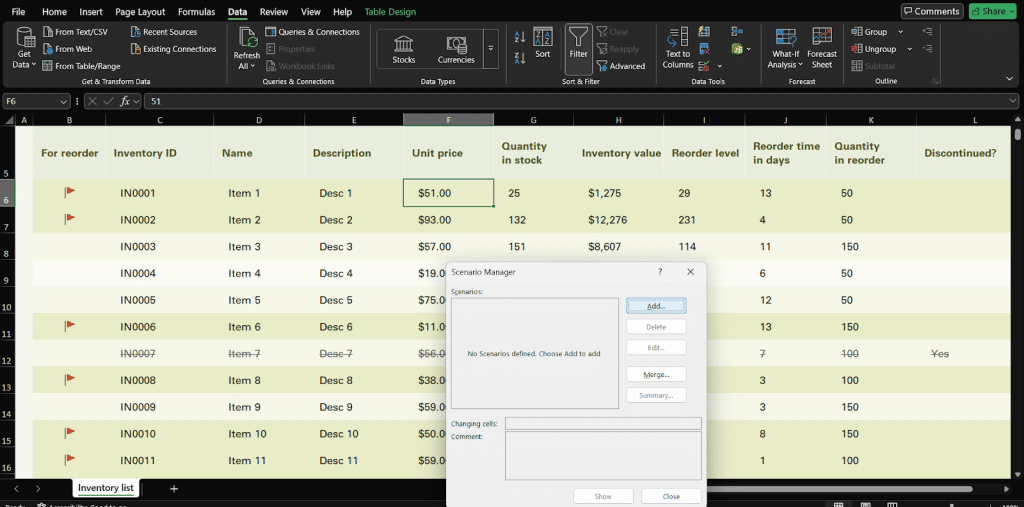Screen dimensions: 1024x507
Task: Import data From Web
Action: pyautogui.click(x=67, y=48)
